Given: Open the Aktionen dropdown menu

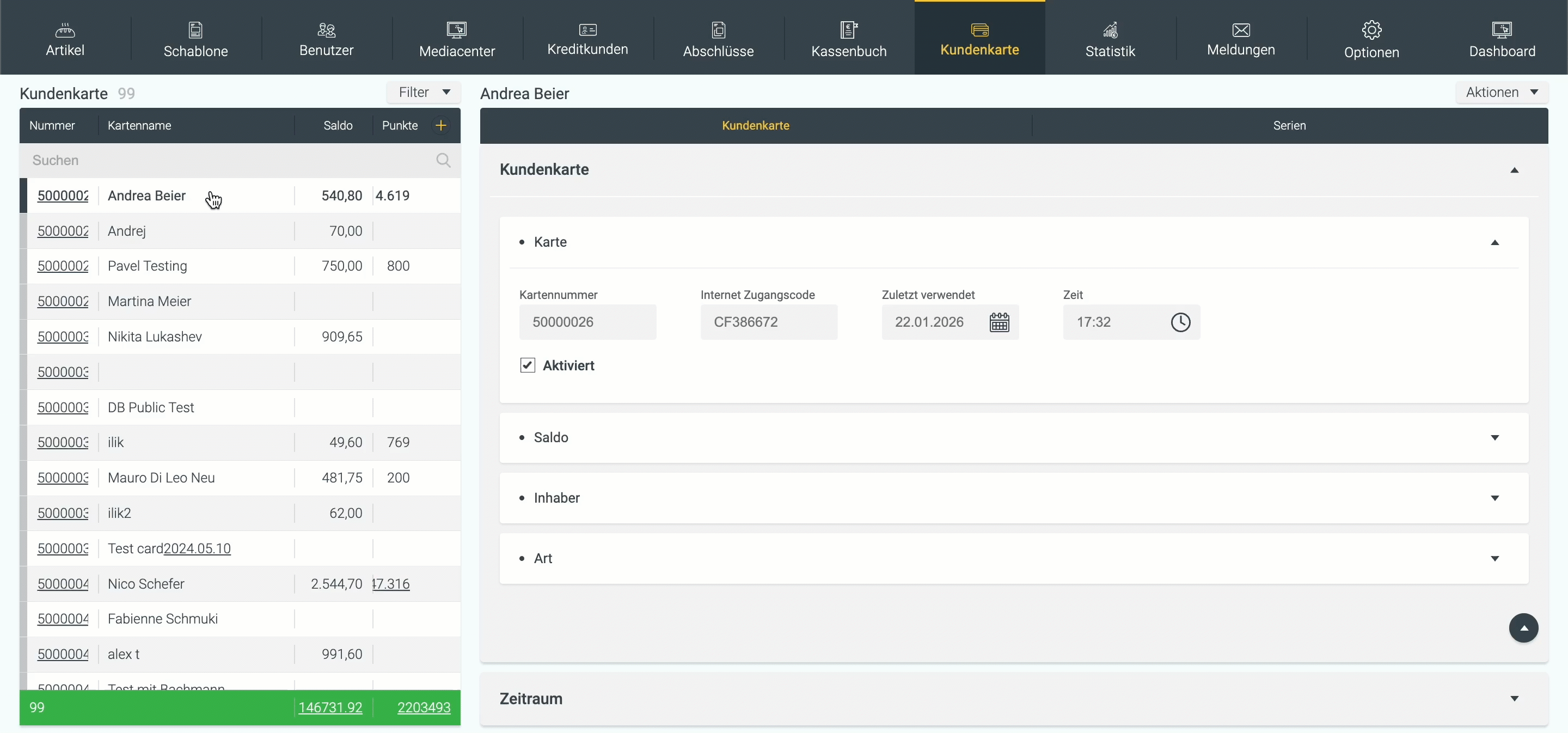Looking at the screenshot, I should pos(1501,93).
